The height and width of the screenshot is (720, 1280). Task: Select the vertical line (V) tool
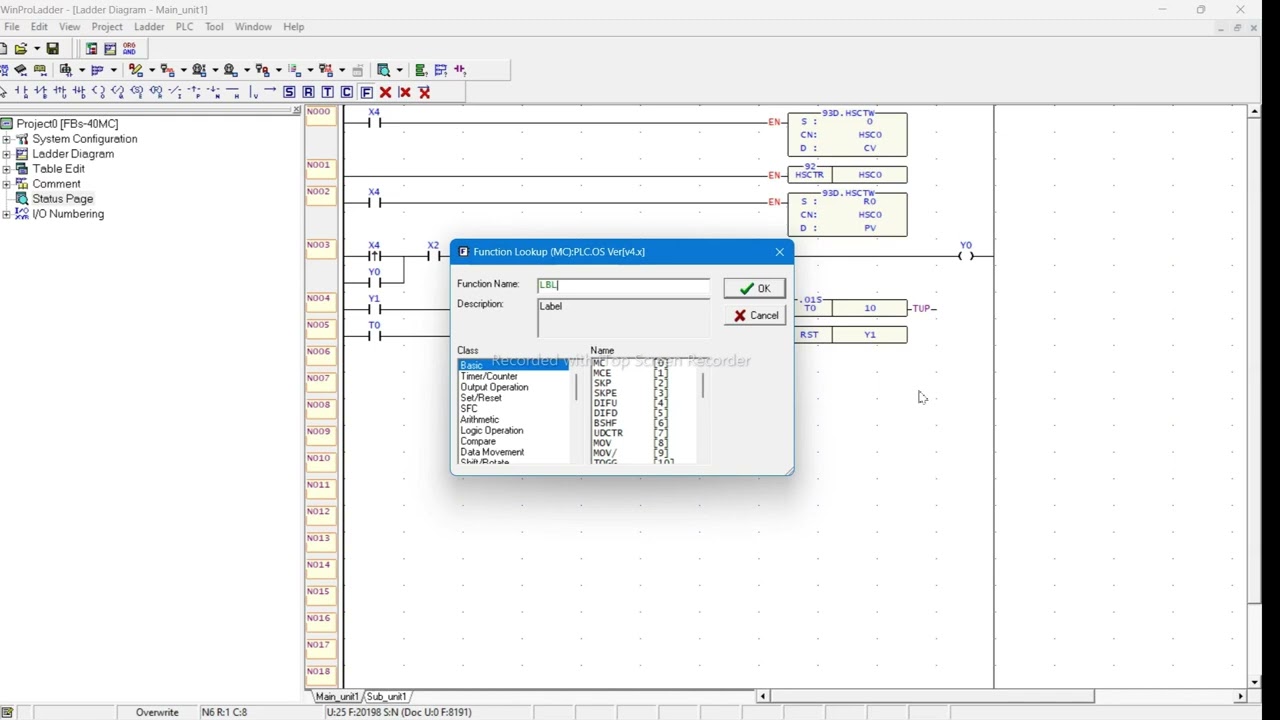click(254, 92)
